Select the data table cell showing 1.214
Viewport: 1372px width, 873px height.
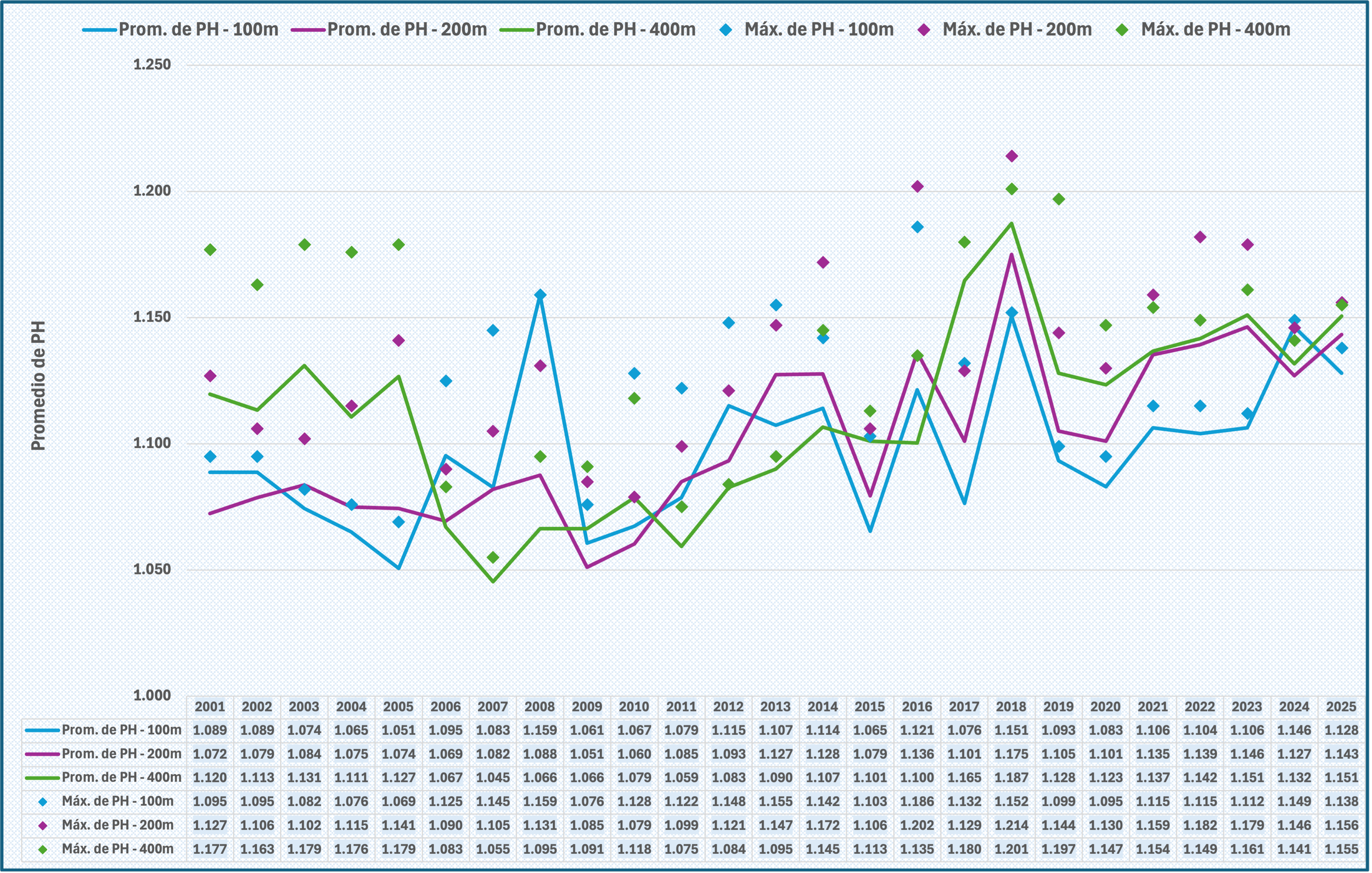(1011, 825)
